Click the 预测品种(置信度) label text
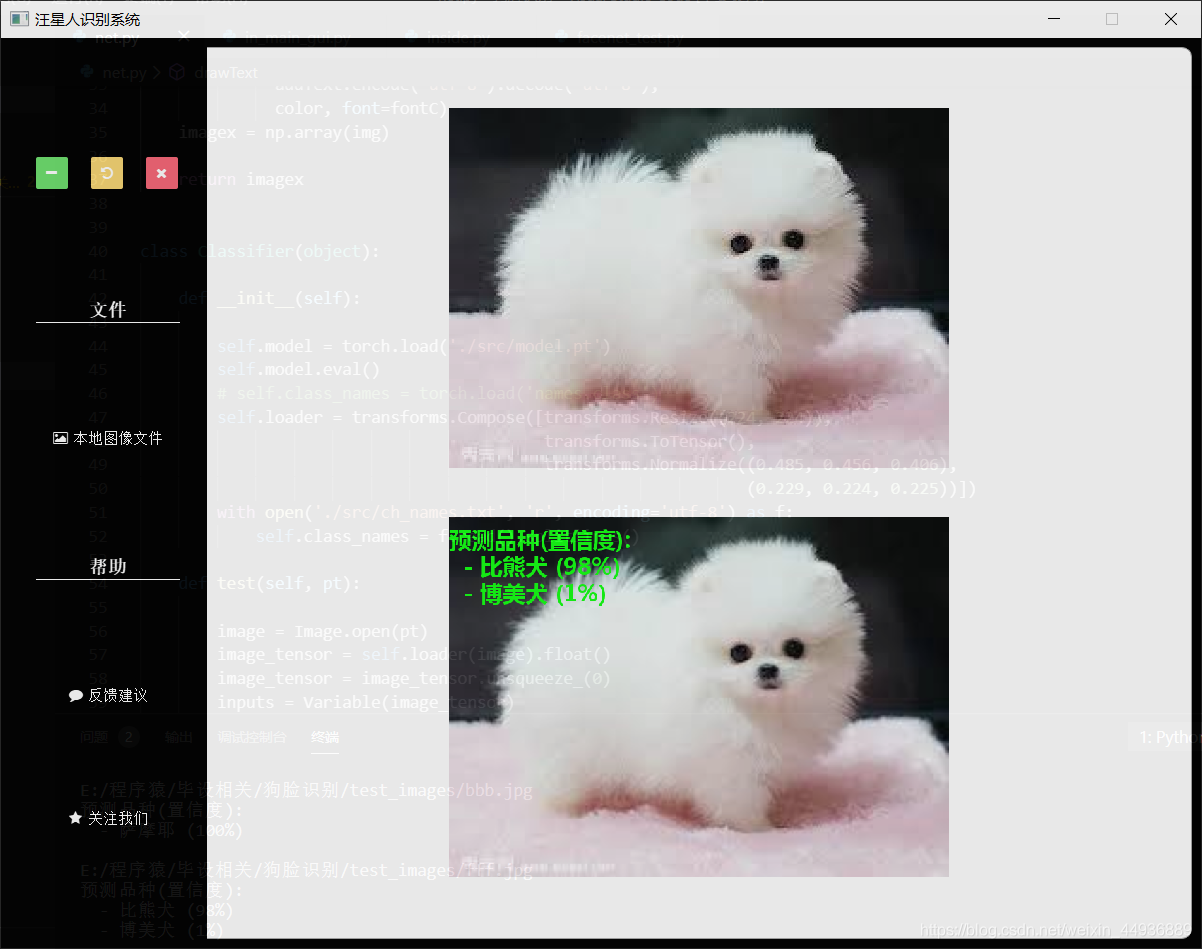1202x949 pixels. point(541,541)
